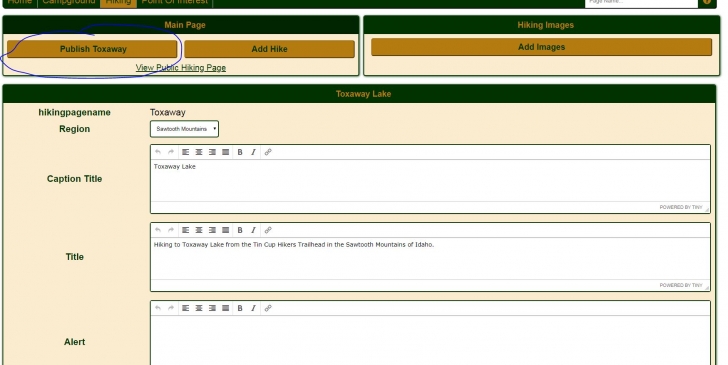The image size is (728, 365).
Task: Undo in the Title editor toolbar
Action: tap(158, 230)
